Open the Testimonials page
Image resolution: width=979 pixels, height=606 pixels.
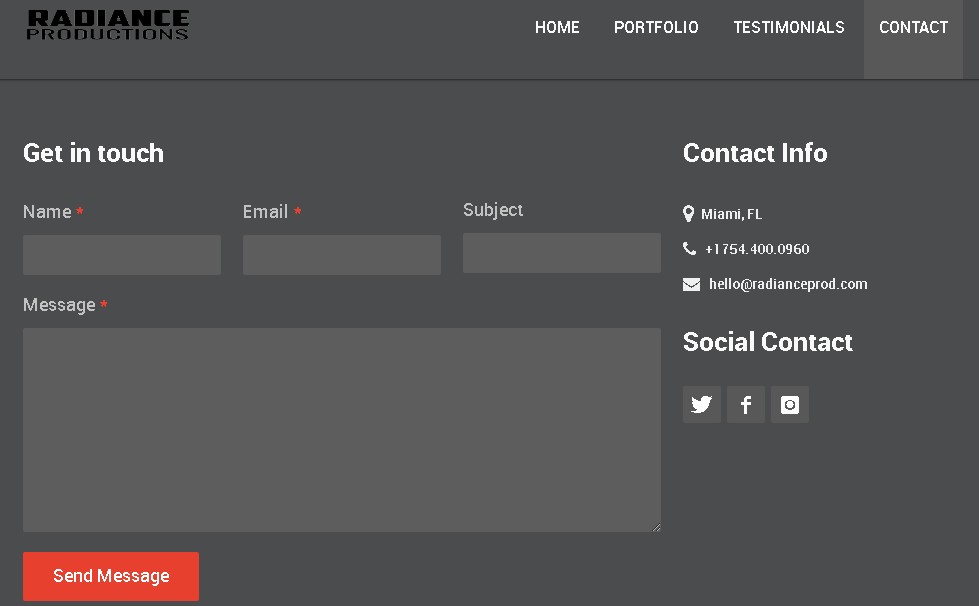coord(789,27)
